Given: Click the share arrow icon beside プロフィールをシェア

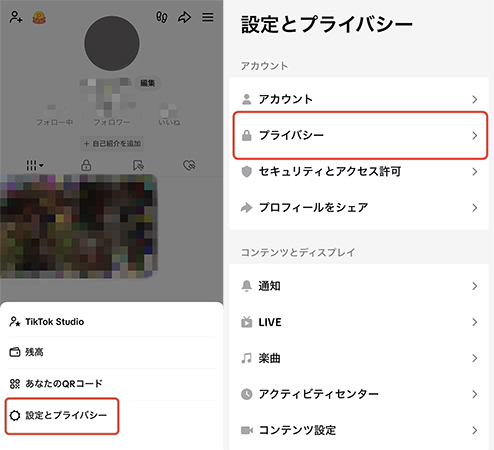Looking at the screenshot, I should pos(247,208).
